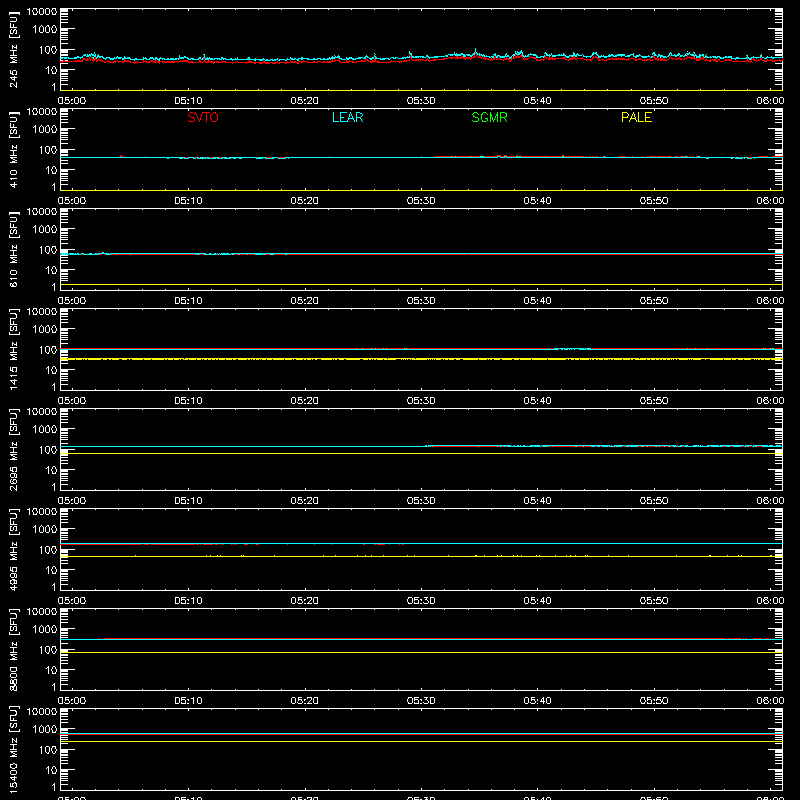800x800 pixels.
Task: Click the yellow PALE trace in 15400 MHz panel
Action: [421, 741]
